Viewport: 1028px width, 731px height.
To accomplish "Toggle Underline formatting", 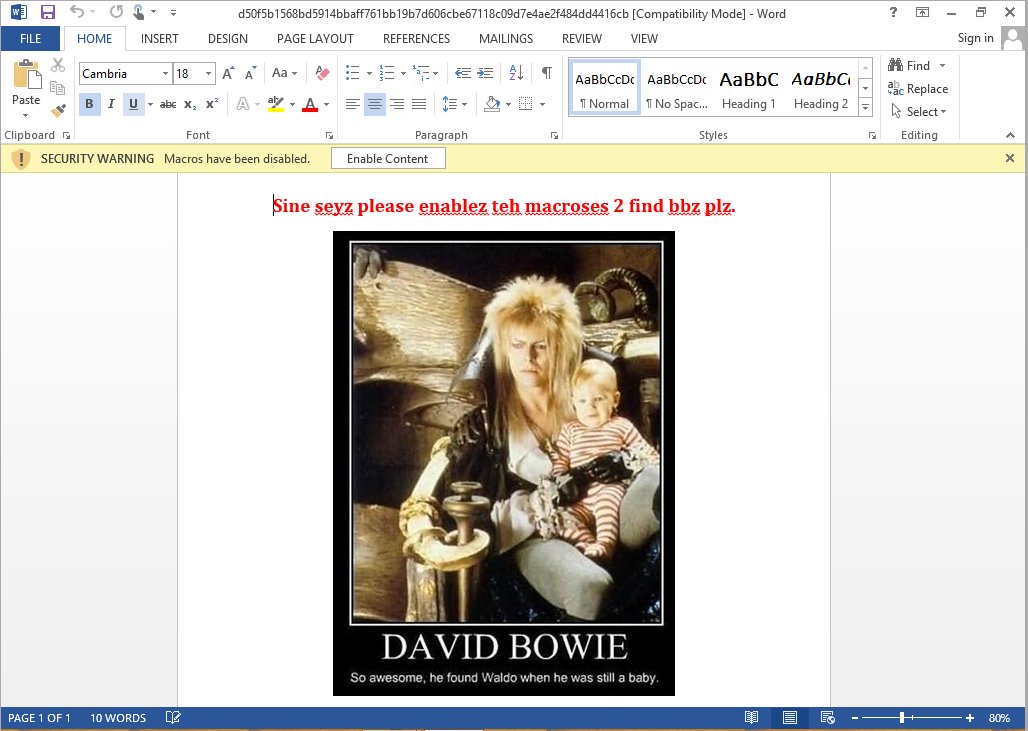I will pos(134,104).
